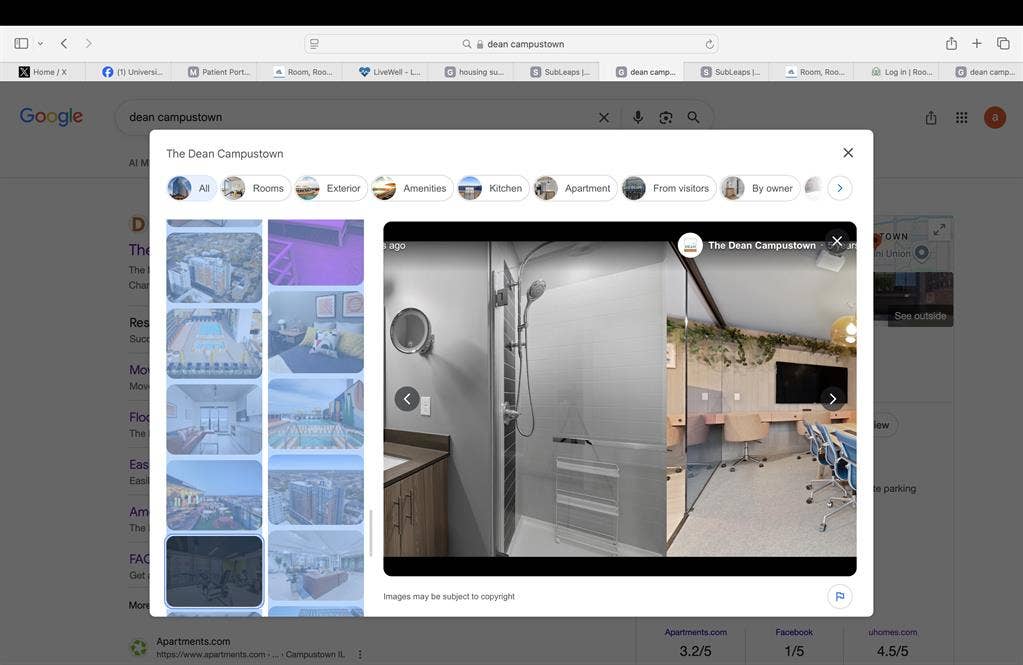The width and height of the screenshot is (1023, 665).
Task: Open the bedroom with pillows thumbnail
Action: coord(316,332)
